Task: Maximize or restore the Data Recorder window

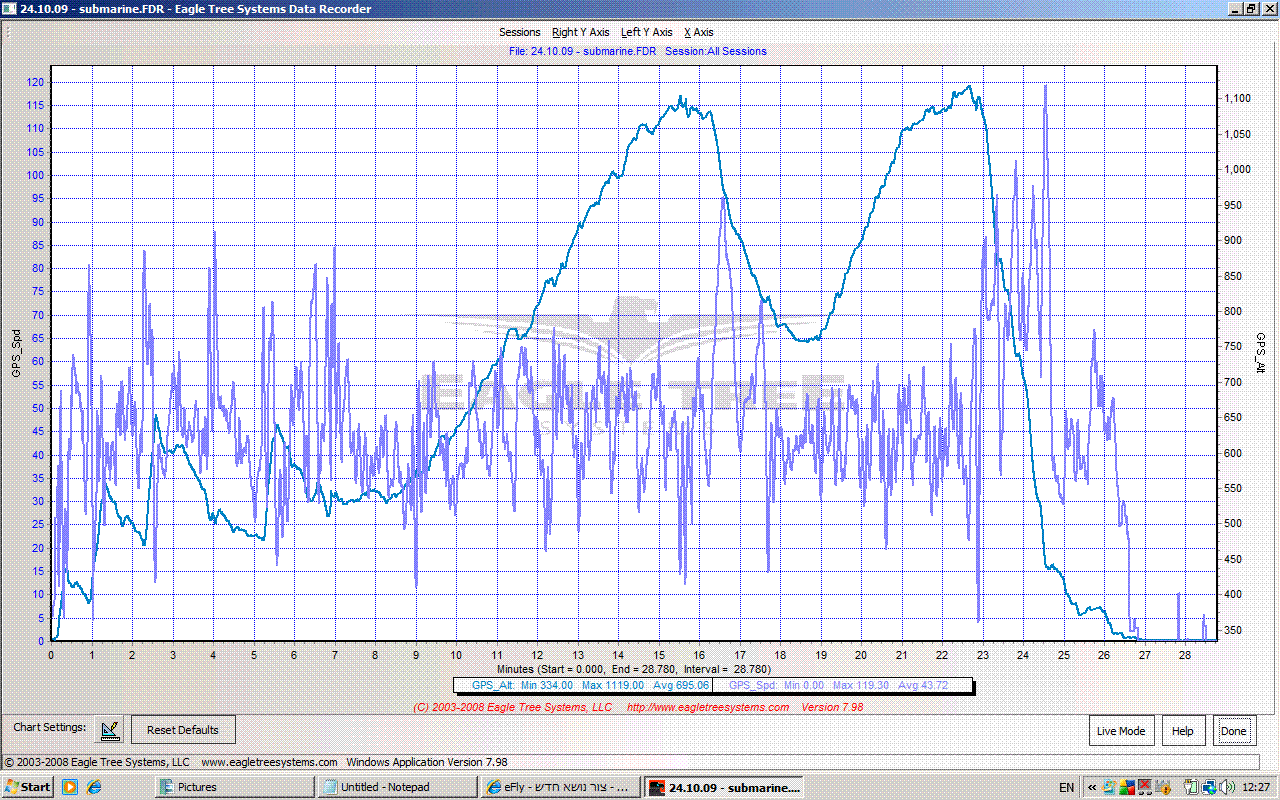Action: point(1251,9)
